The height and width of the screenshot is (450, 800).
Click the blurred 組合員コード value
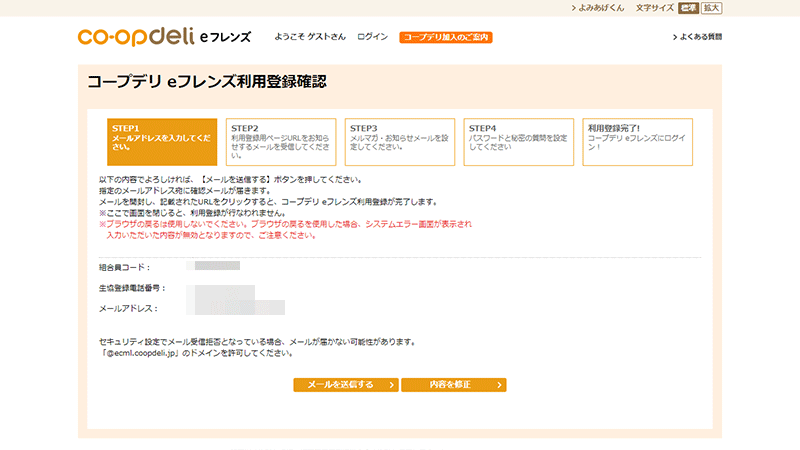[213, 266]
